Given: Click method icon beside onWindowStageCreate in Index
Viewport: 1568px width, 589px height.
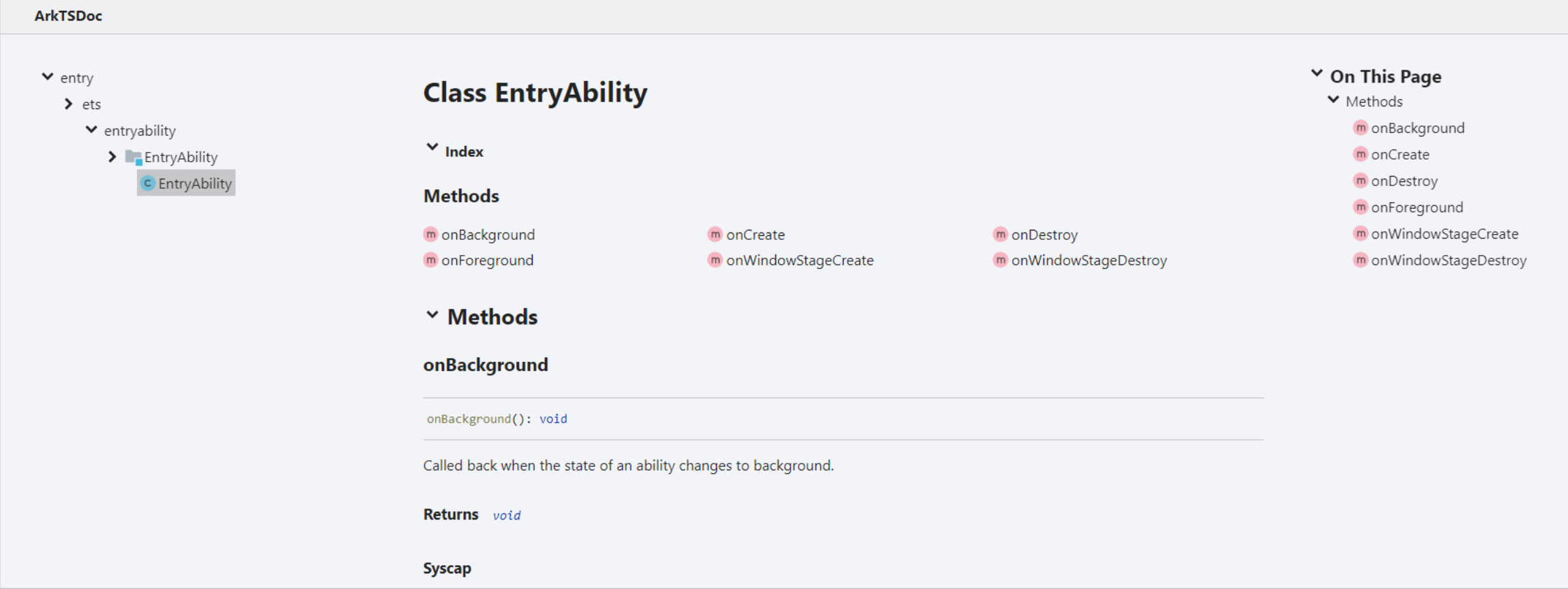Looking at the screenshot, I should pyautogui.click(x=715, y=260).
